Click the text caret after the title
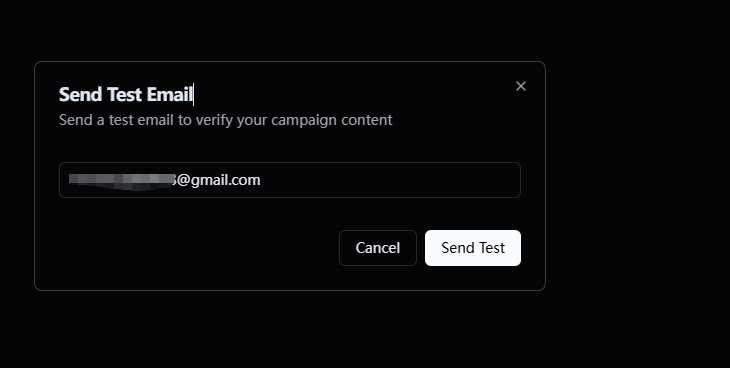The width and height of the screenshot is (730, 368). pos(194,95)
